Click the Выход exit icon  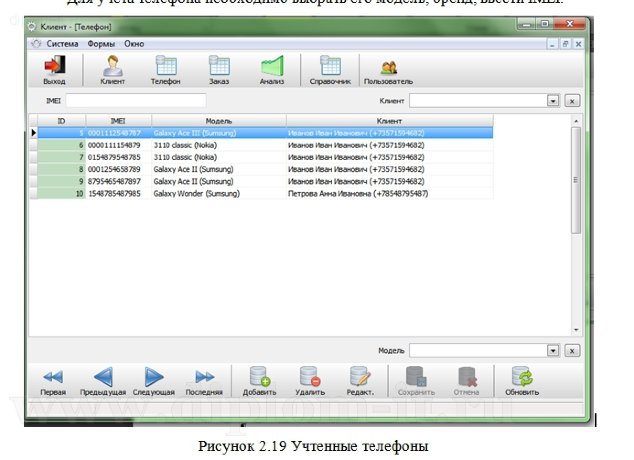[54, 69]
